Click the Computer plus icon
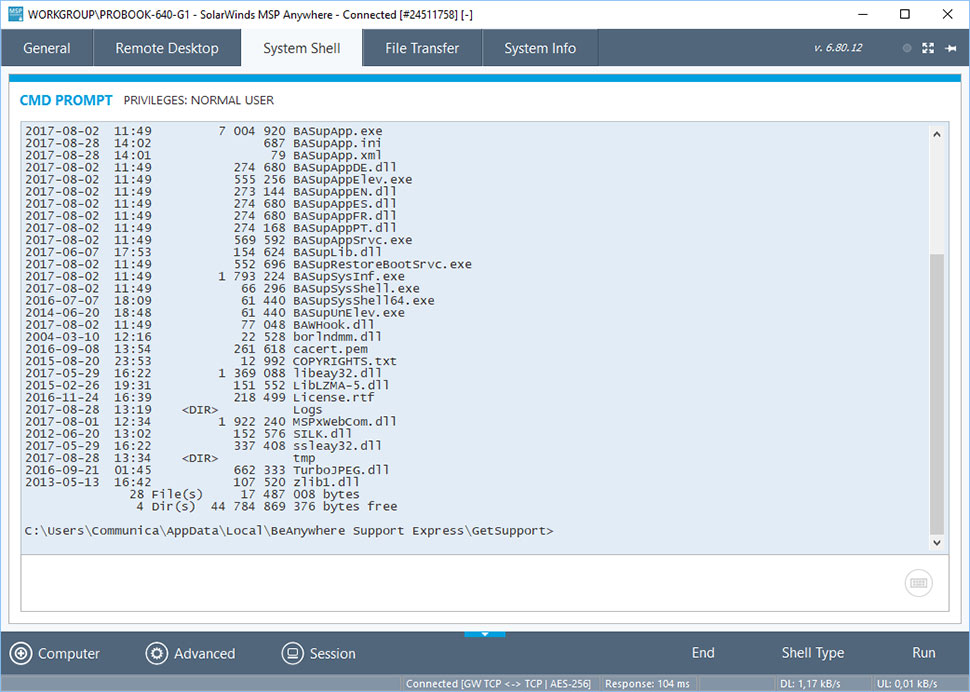970x692 pixels. pyautogui.click(x=20, y=653)
